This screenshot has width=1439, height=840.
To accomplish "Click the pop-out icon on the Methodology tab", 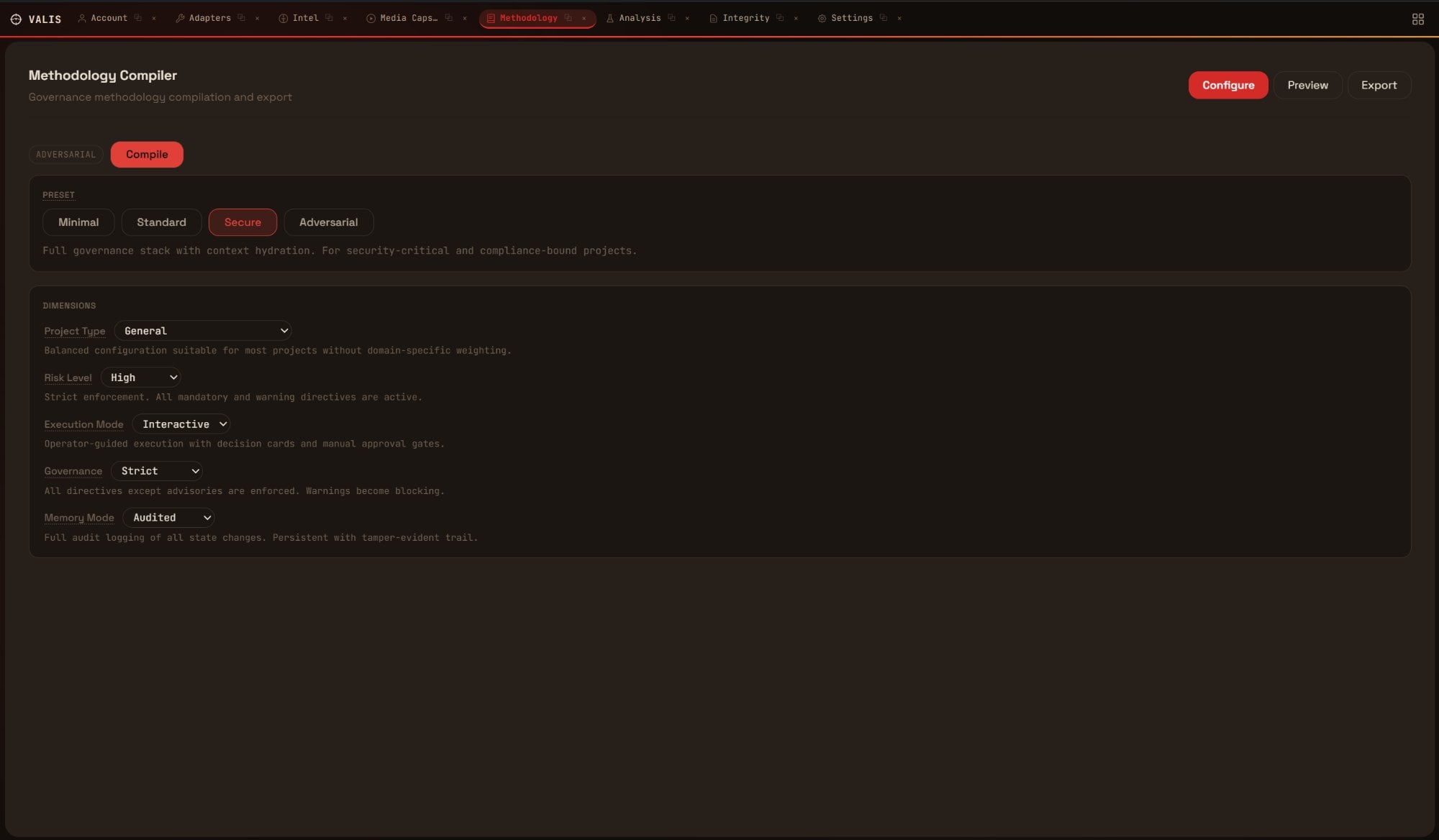I will (x=568, y=18).
